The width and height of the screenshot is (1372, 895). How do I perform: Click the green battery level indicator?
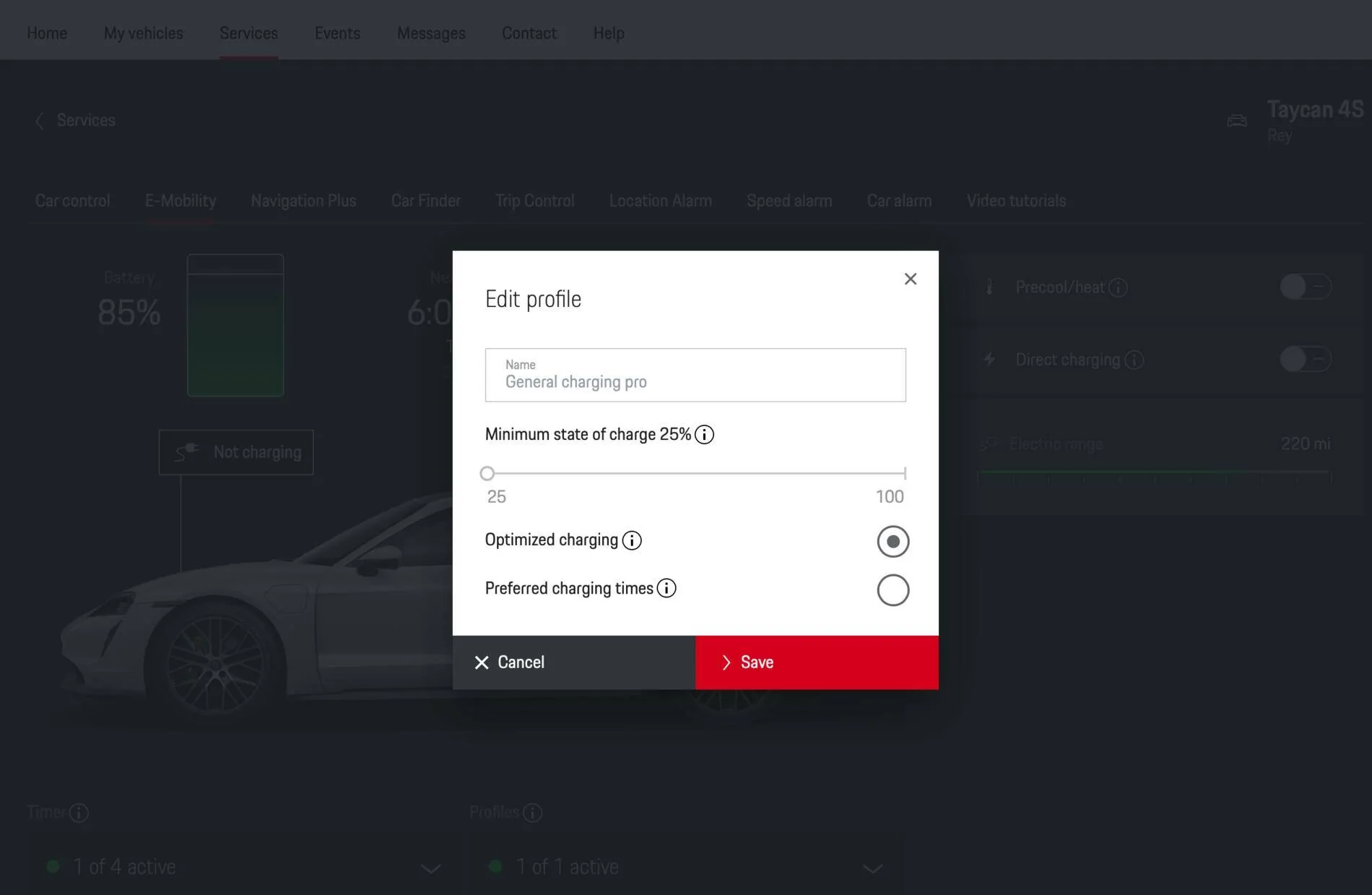235,325
